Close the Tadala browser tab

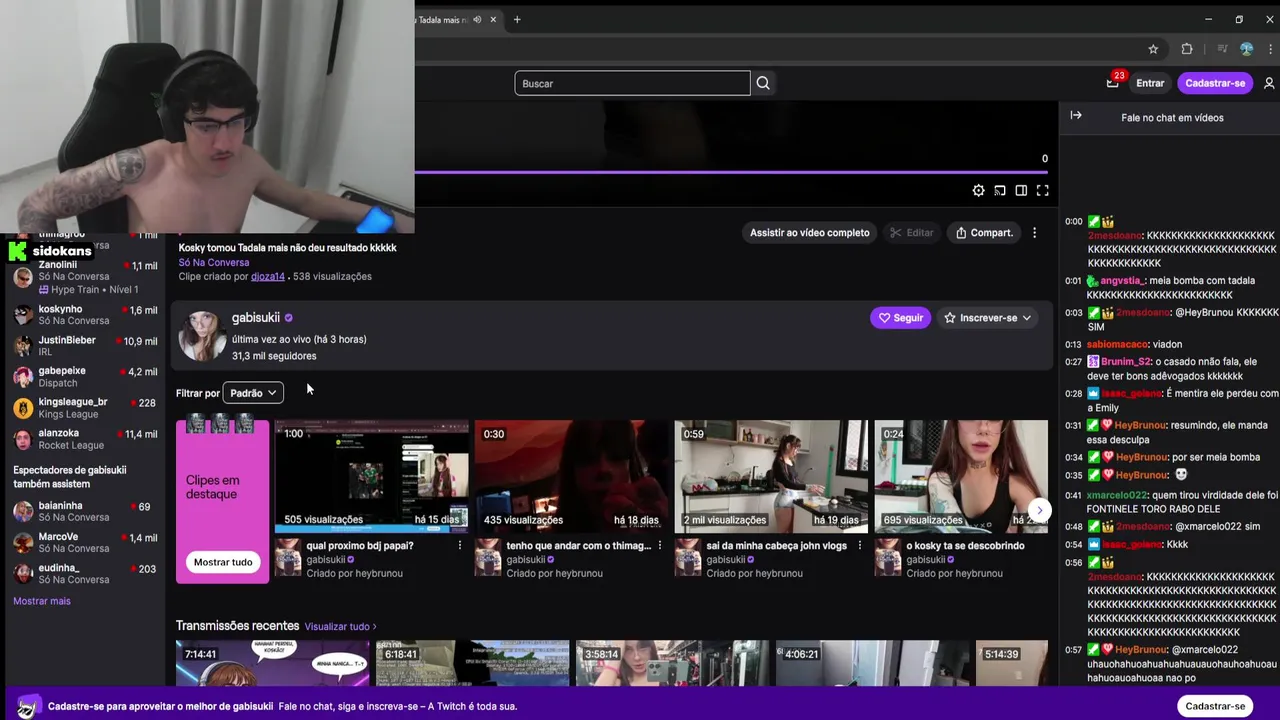493,19
